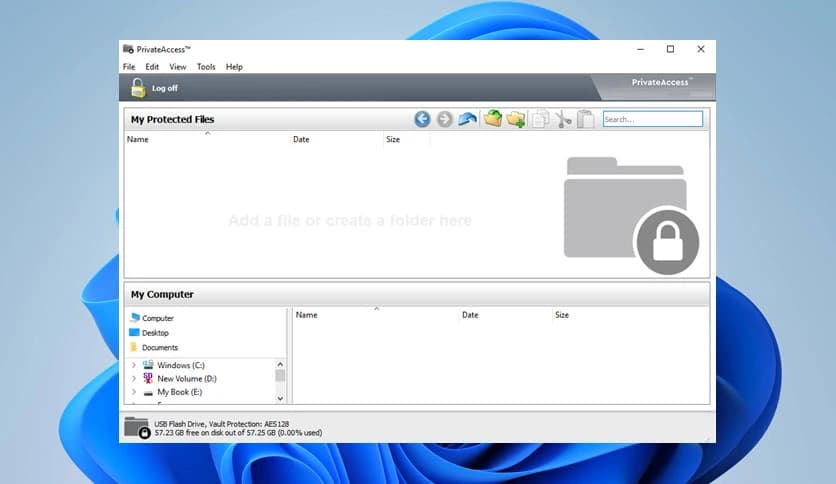
Task: Click the PrivateAccess title bar app icon
Action: pyautogui.click(x=128, y=49)
